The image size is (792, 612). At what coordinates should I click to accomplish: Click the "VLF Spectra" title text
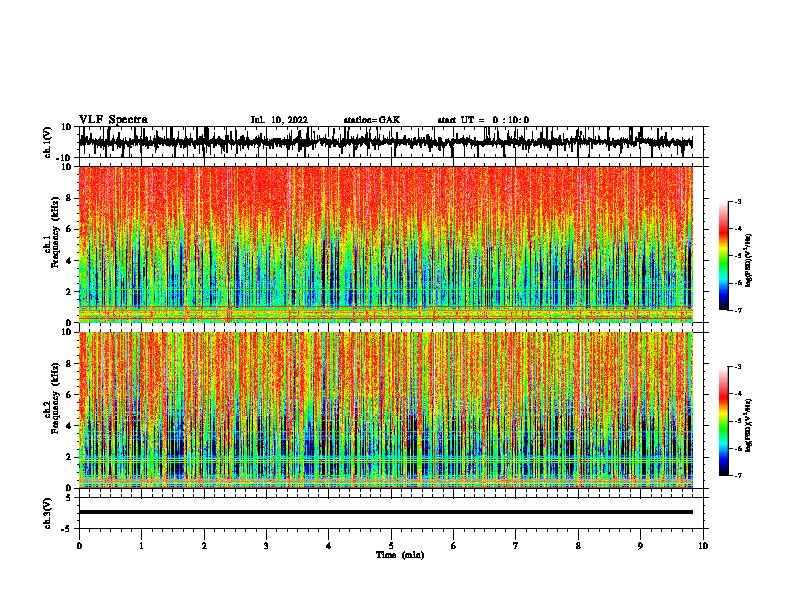(113, 120)
